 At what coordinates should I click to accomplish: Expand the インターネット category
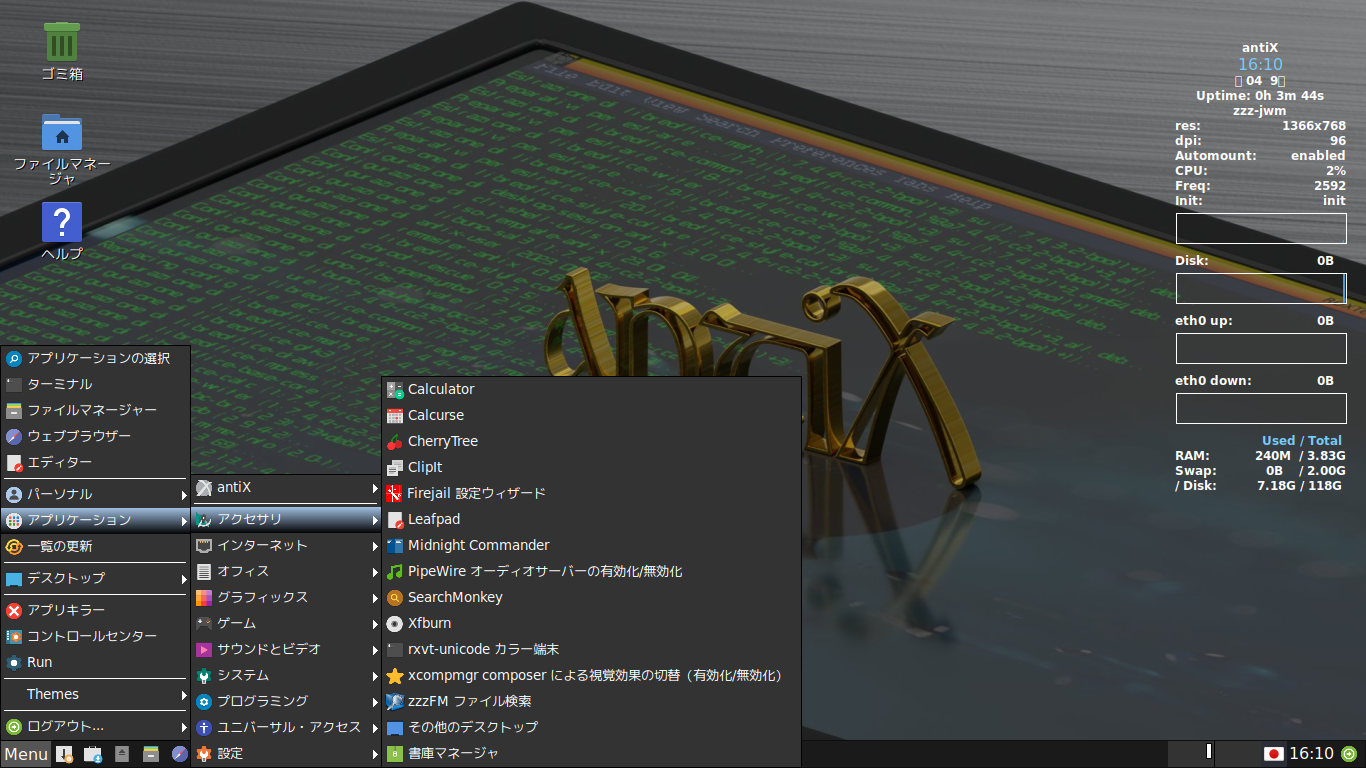[x=287, y=545]
